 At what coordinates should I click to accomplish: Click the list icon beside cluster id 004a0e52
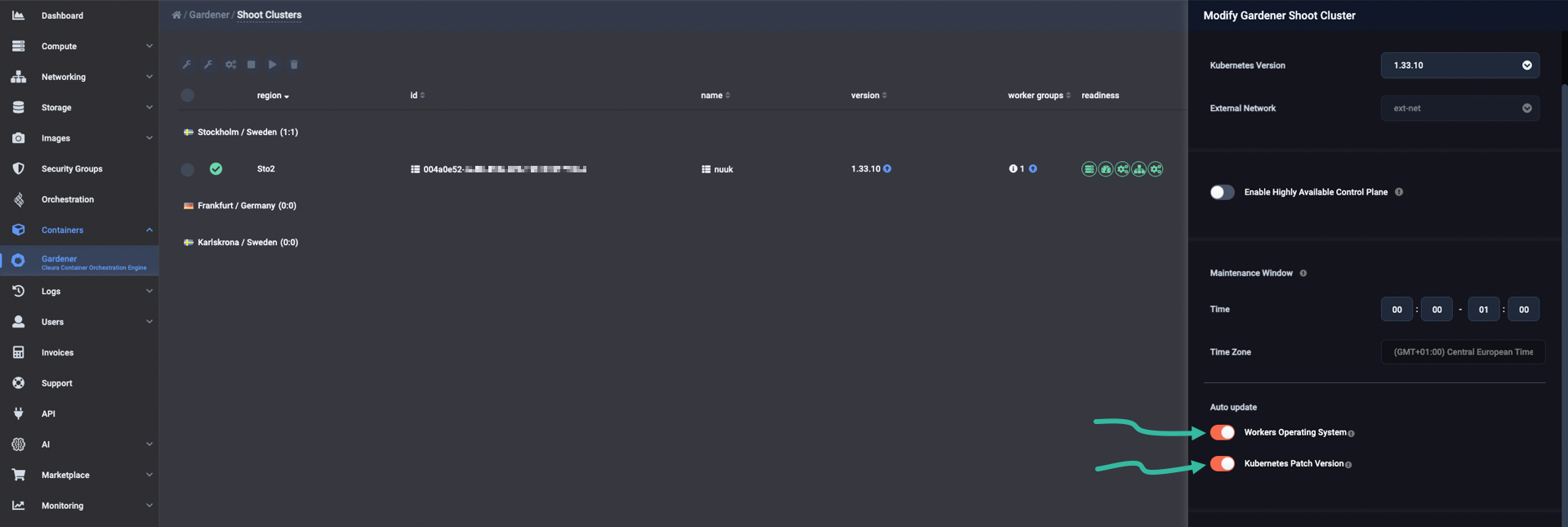click(x=415, y=169)
